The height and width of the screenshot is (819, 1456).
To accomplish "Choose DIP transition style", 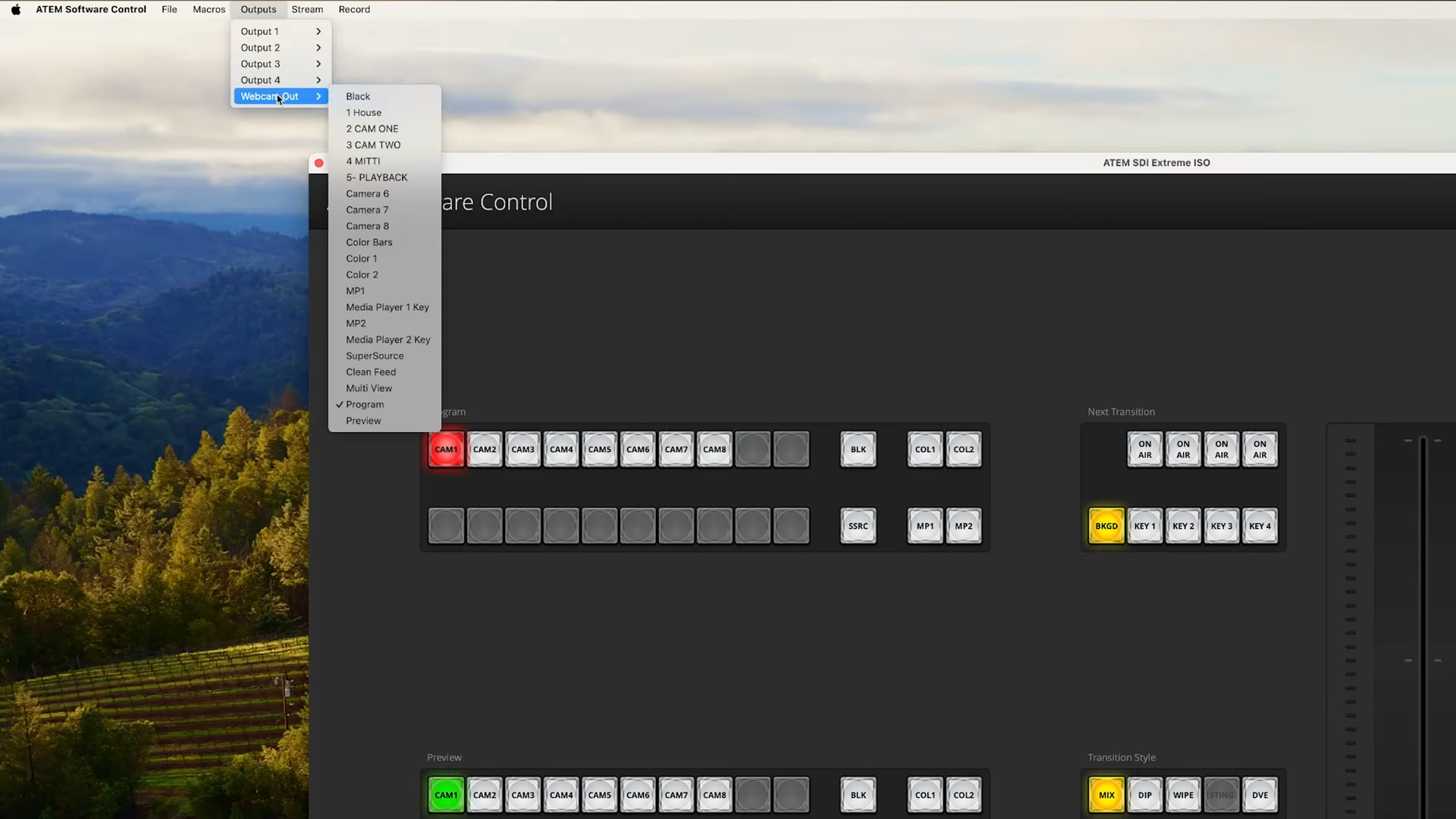I will [x=1145, y=795].
